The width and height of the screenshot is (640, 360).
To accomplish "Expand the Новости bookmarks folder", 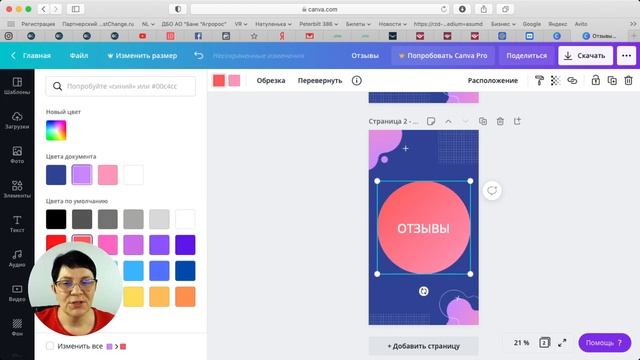I will [392, 24].
